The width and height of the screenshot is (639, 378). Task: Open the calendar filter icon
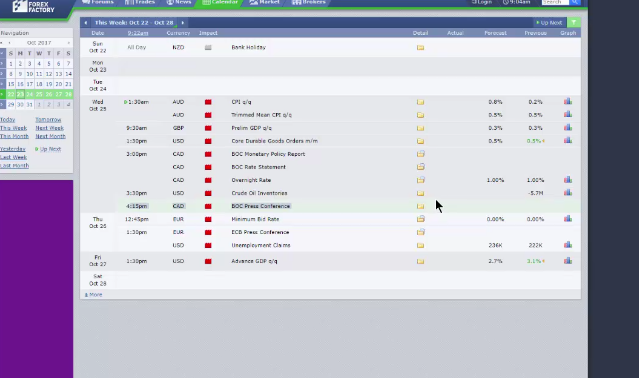click(573, 22)
